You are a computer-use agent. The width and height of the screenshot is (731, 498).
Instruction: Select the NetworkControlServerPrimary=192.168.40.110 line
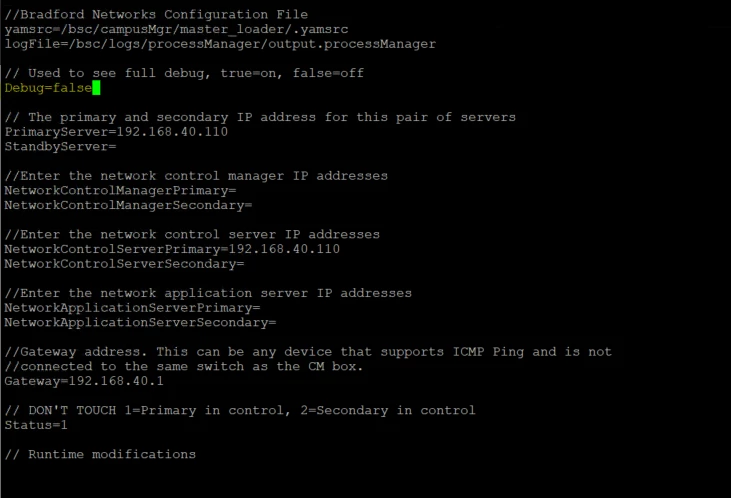[172, 249]
